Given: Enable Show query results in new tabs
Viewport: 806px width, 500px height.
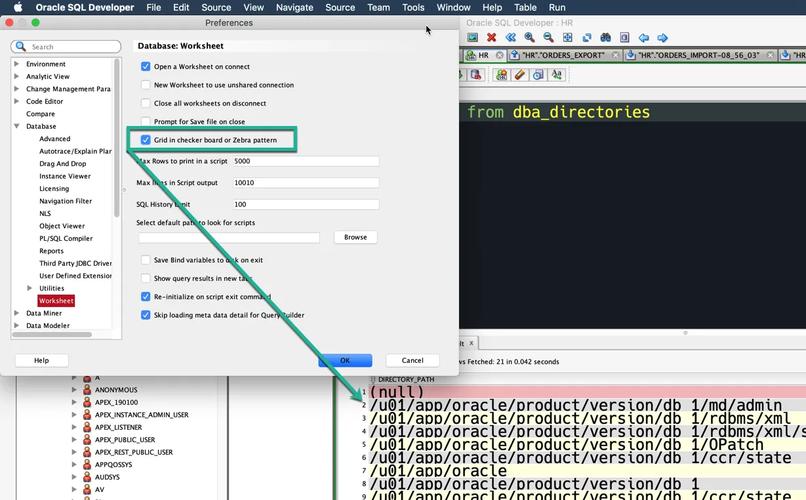Looking at the screenshot, I should point(145,278).
